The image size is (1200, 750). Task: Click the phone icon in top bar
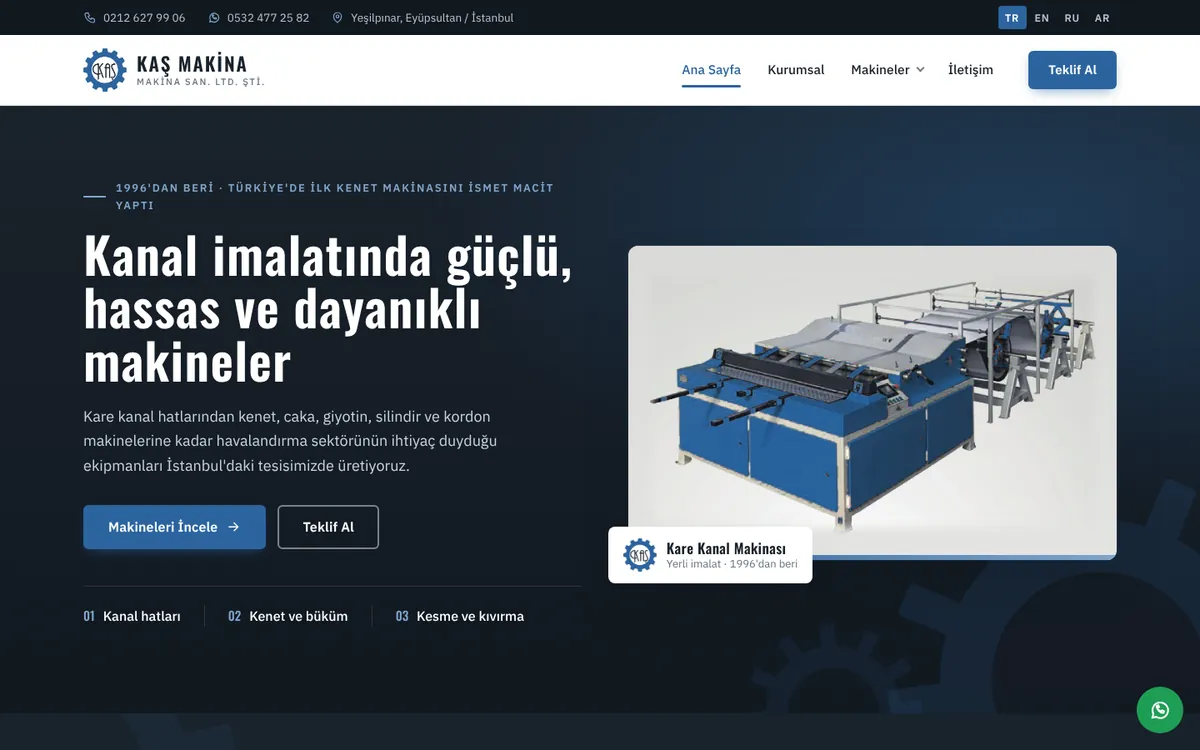click(x=90, y=18)
